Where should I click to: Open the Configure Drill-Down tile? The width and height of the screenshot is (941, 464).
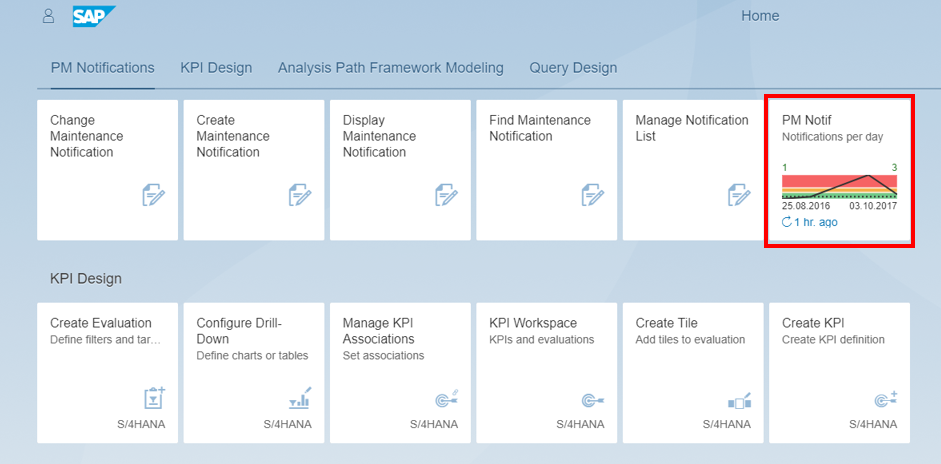coord(254,373)
